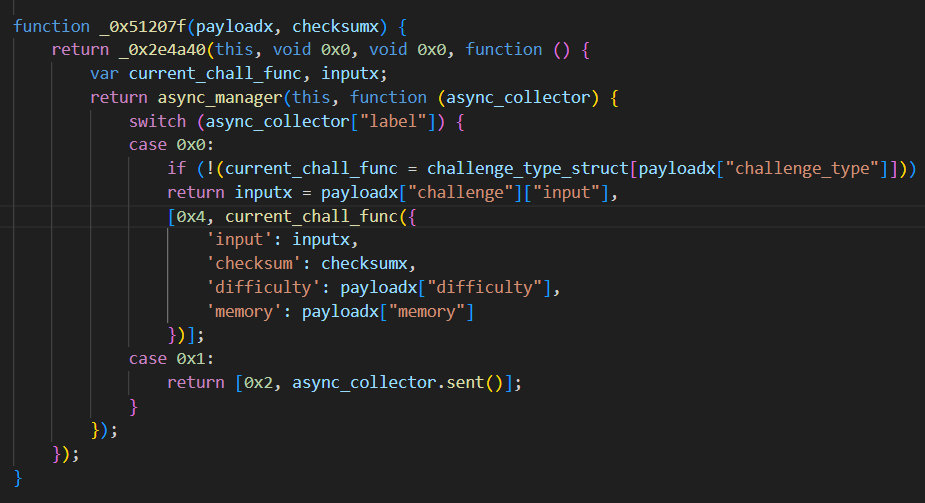
Task: Select the case 0x1 label
Action: point(171,359)
